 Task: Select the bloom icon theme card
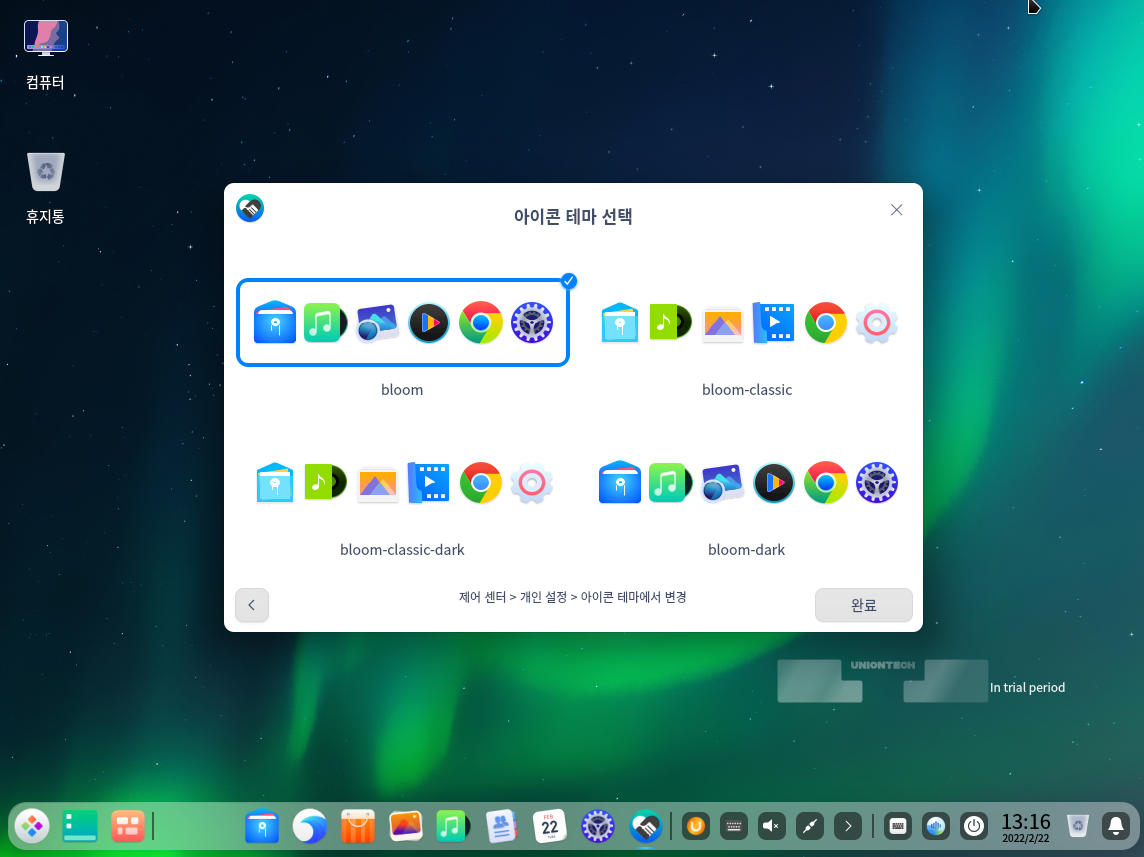tap(402, 322)
